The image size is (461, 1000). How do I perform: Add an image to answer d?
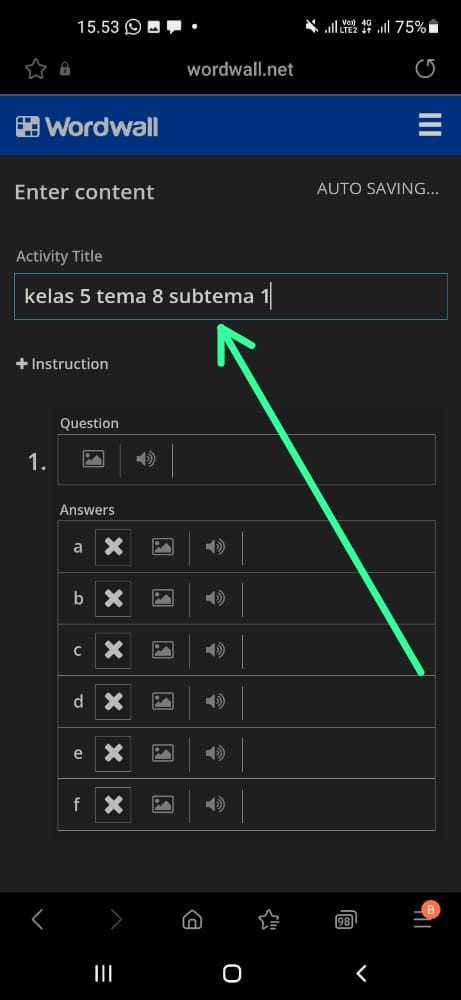coord(163,702)
